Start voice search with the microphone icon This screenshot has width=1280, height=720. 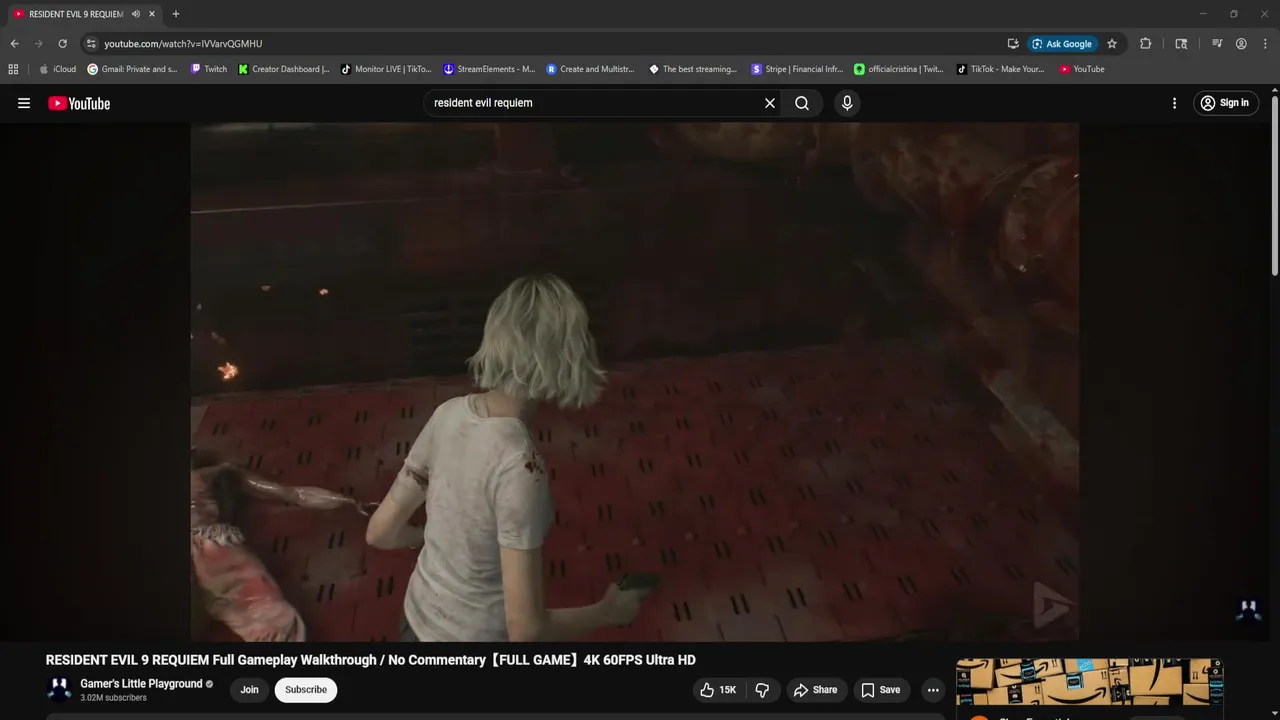click(x=847, y=103)
